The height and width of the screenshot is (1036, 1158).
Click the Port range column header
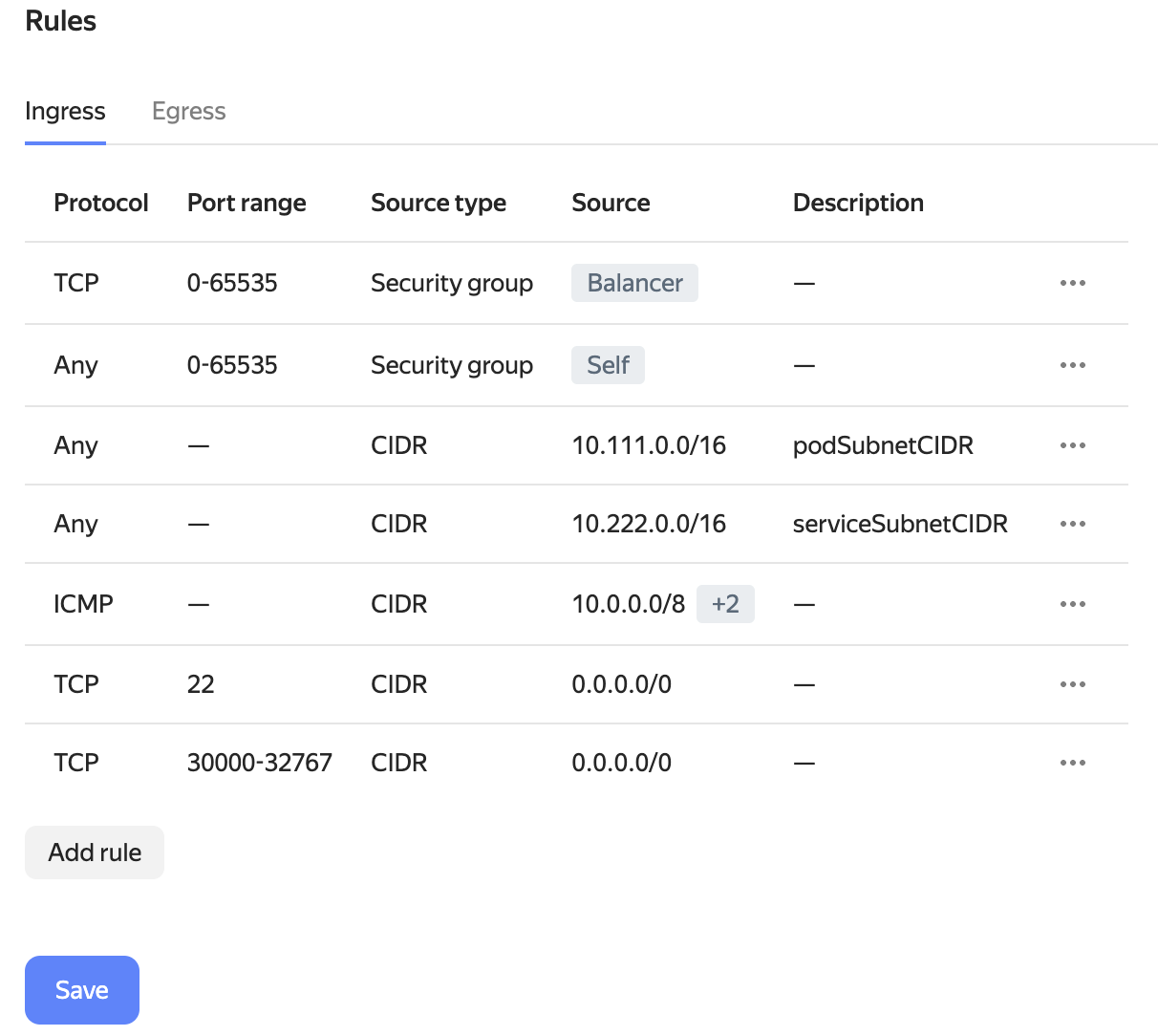point(247,203)
